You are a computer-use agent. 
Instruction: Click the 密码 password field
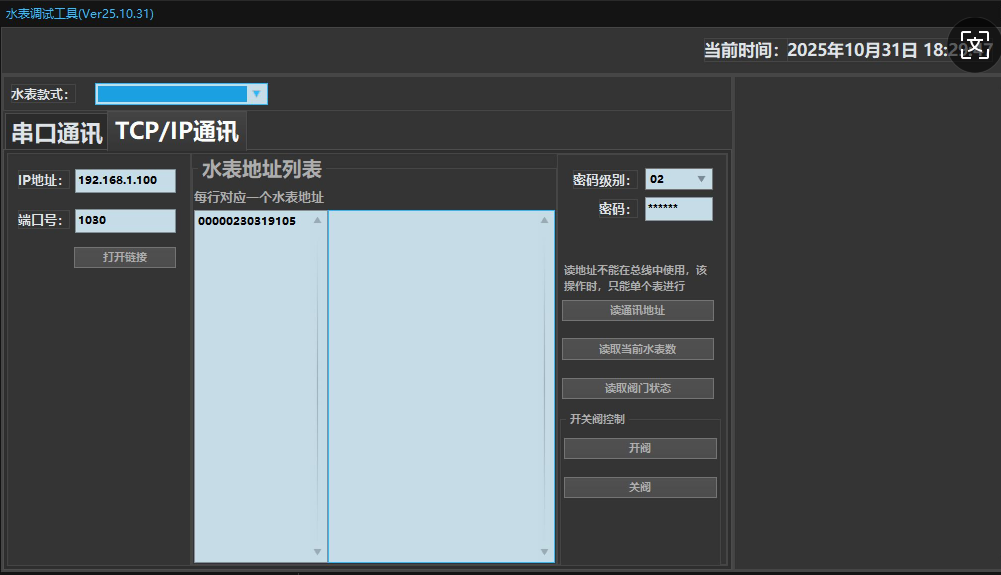click(x=679, y=209)
